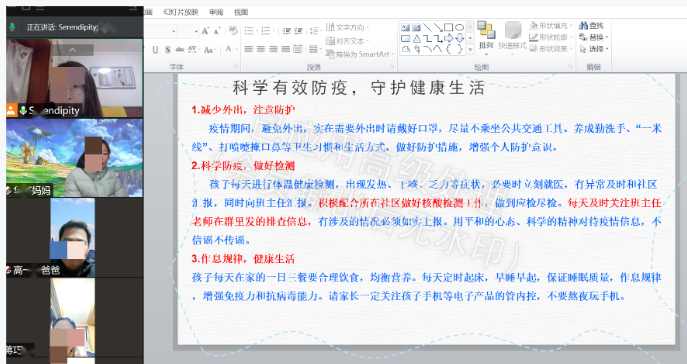
Task: Open the 排列 arrange menu
Action: pyautogui.click(x=486, y=39)
